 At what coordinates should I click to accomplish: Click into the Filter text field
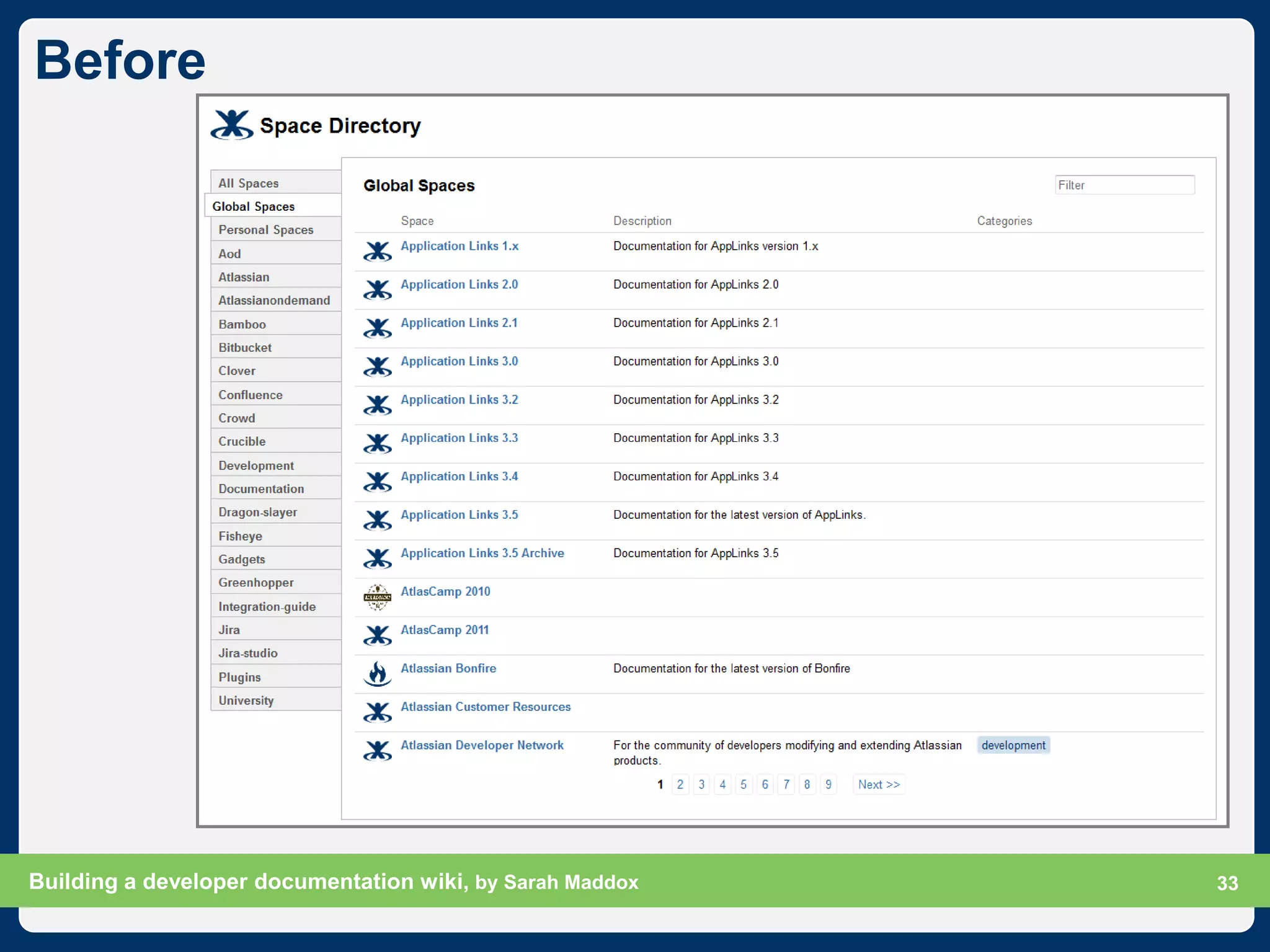[1125, 185]
